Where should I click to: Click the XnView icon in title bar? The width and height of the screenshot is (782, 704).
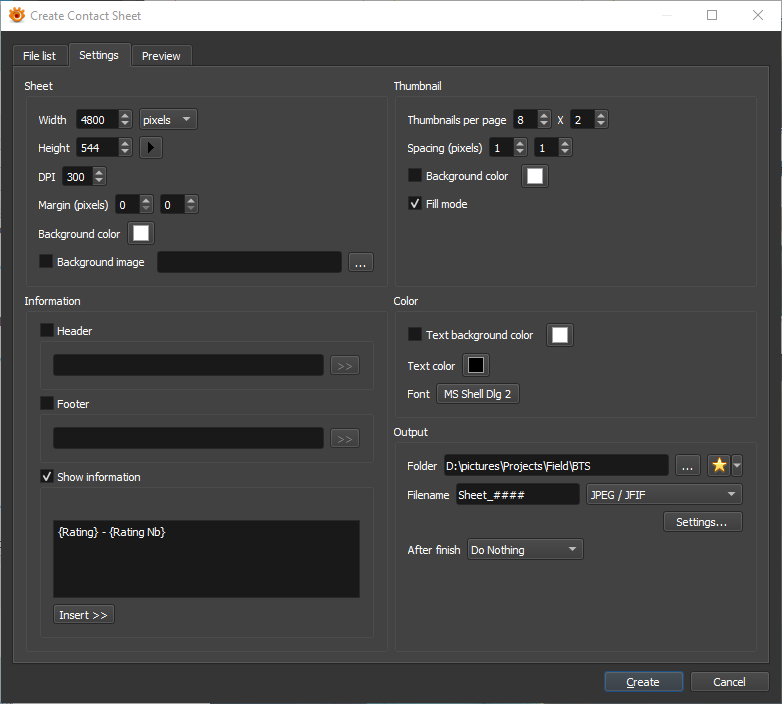[x=16, y=15]
